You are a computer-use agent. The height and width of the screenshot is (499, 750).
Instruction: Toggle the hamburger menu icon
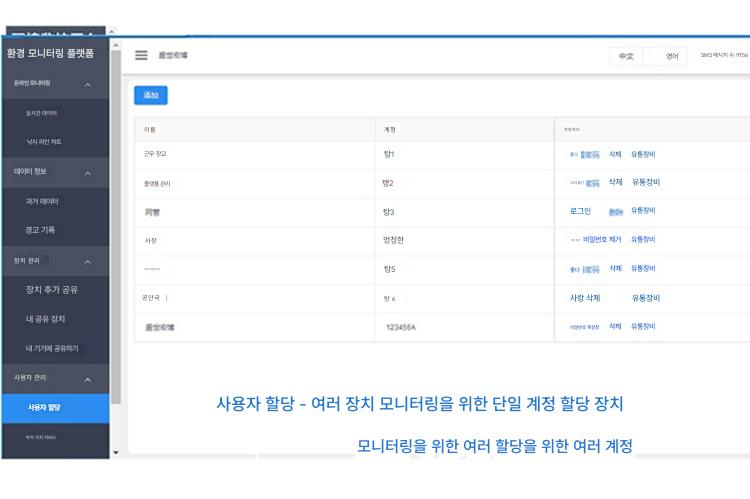[141, 56]
